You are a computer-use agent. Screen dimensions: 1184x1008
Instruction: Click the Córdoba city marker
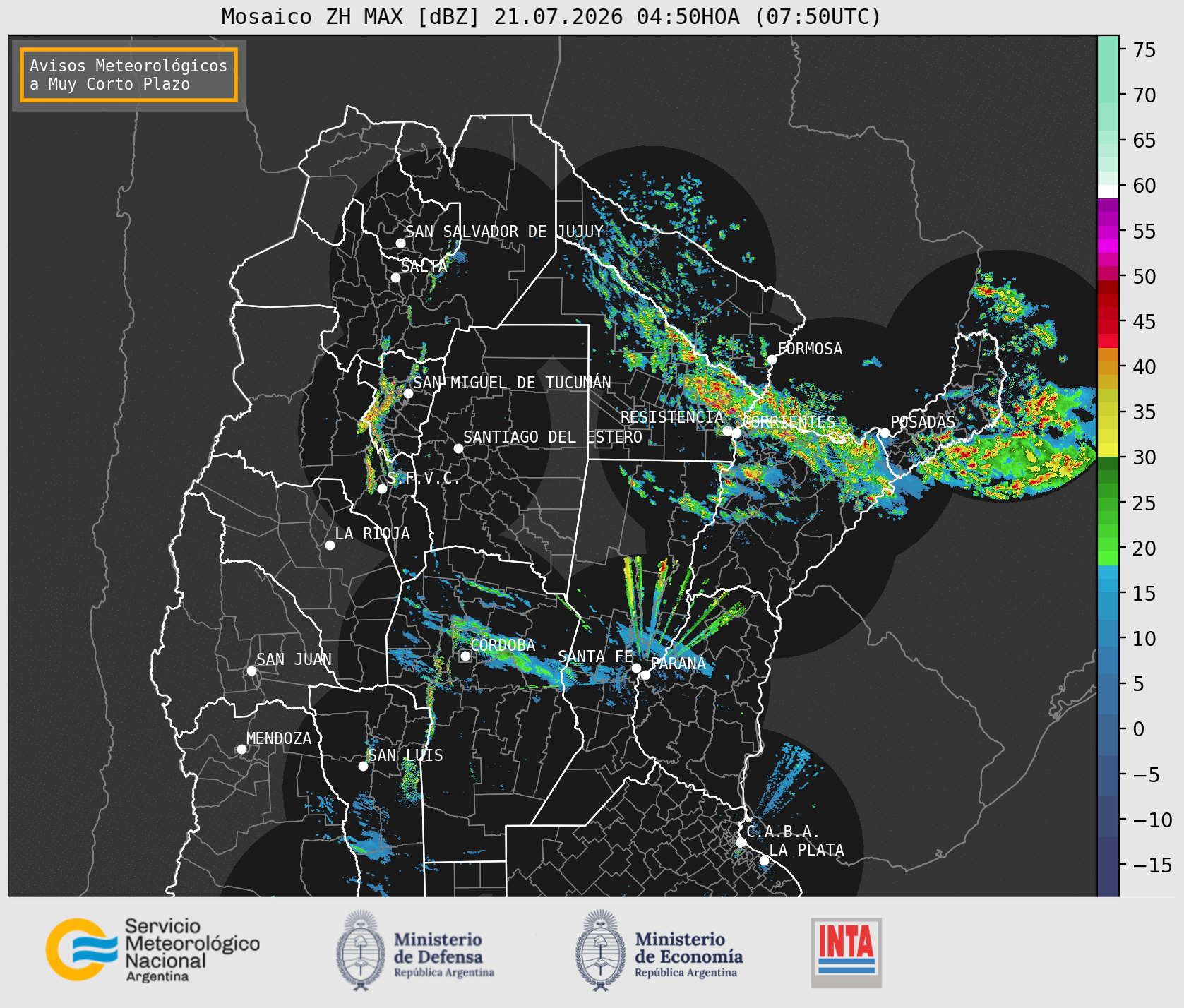point(465,656)
